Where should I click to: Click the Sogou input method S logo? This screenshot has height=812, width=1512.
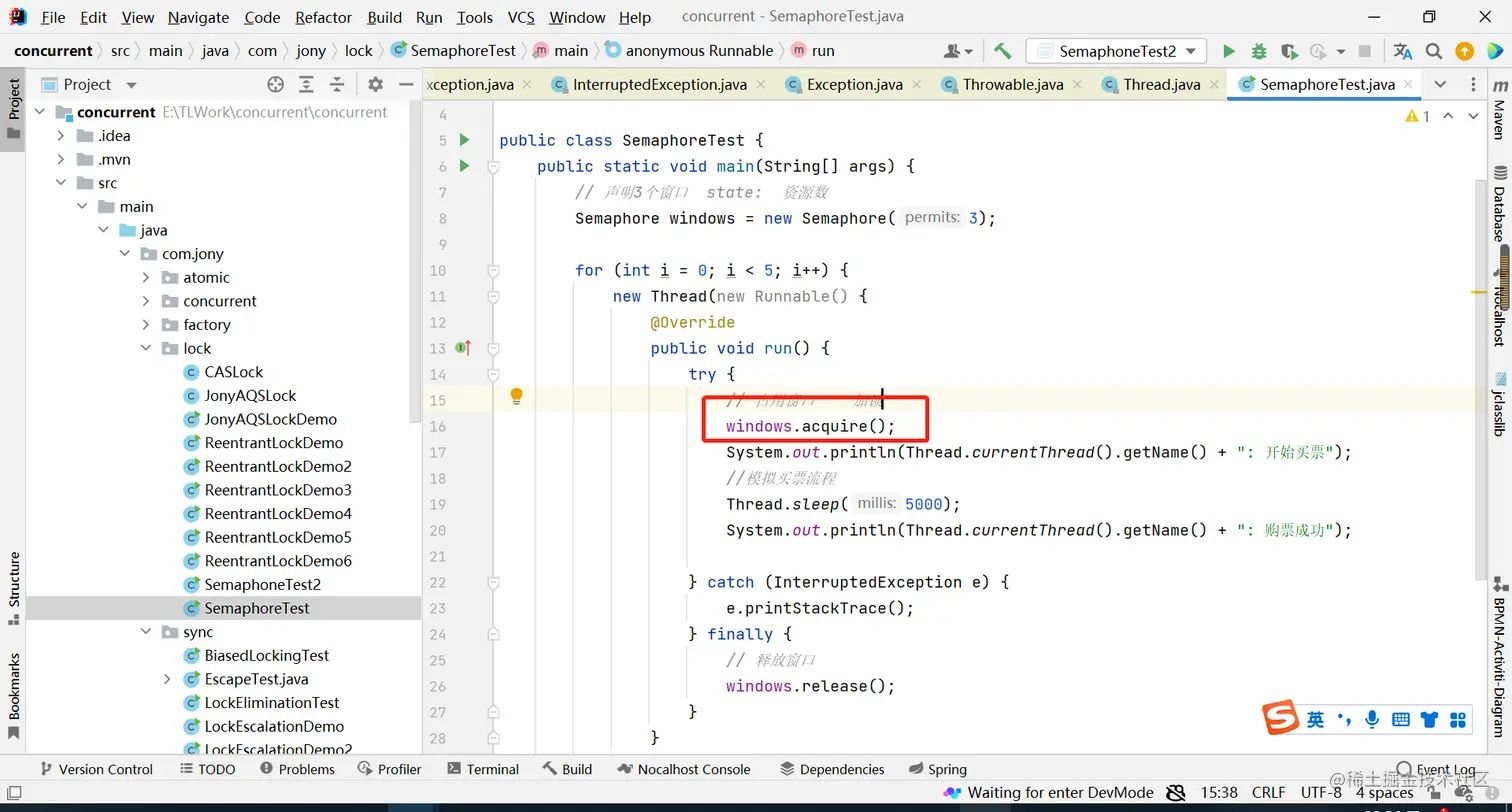tap(1280, 718)
